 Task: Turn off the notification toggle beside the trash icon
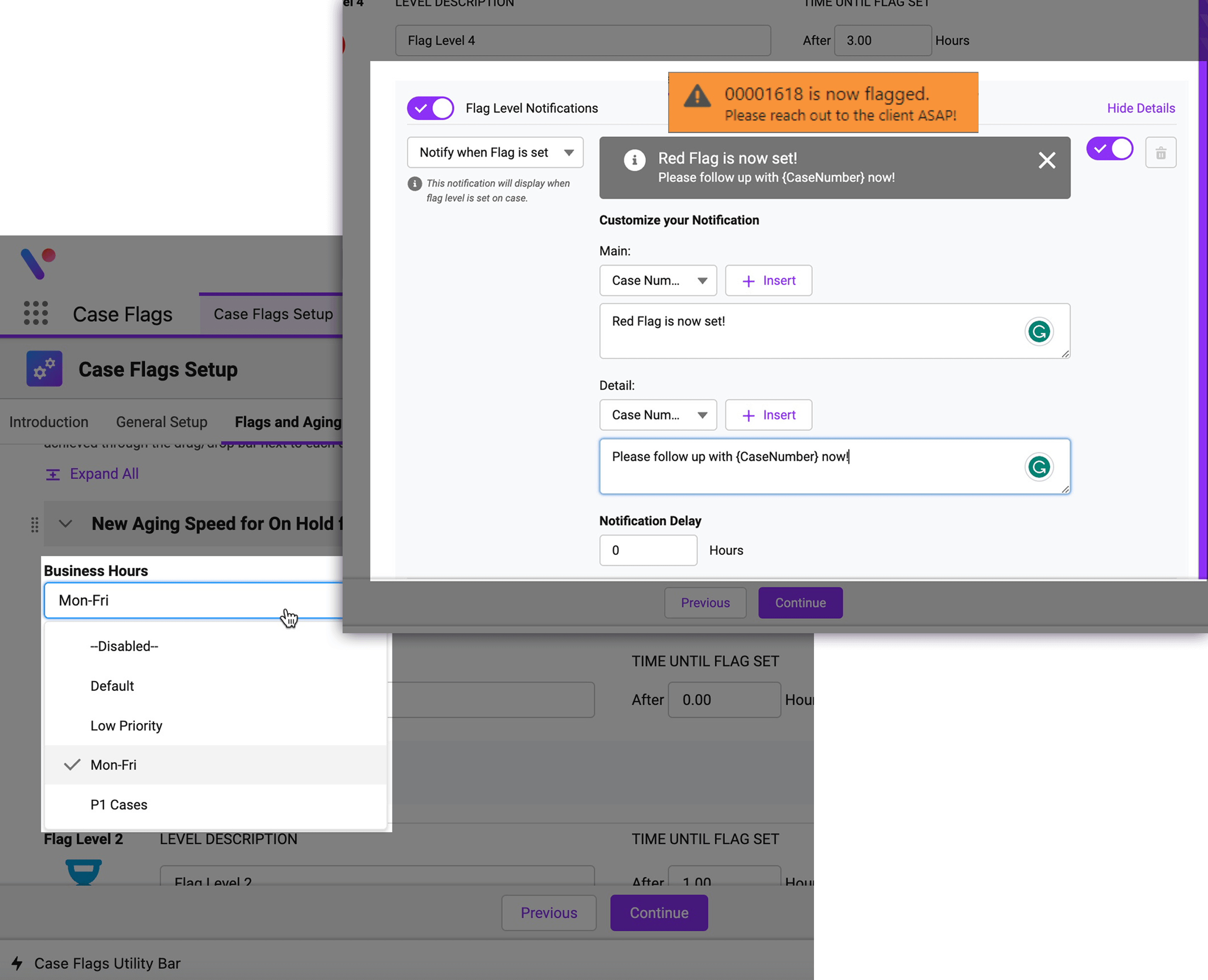(1109, 148)
